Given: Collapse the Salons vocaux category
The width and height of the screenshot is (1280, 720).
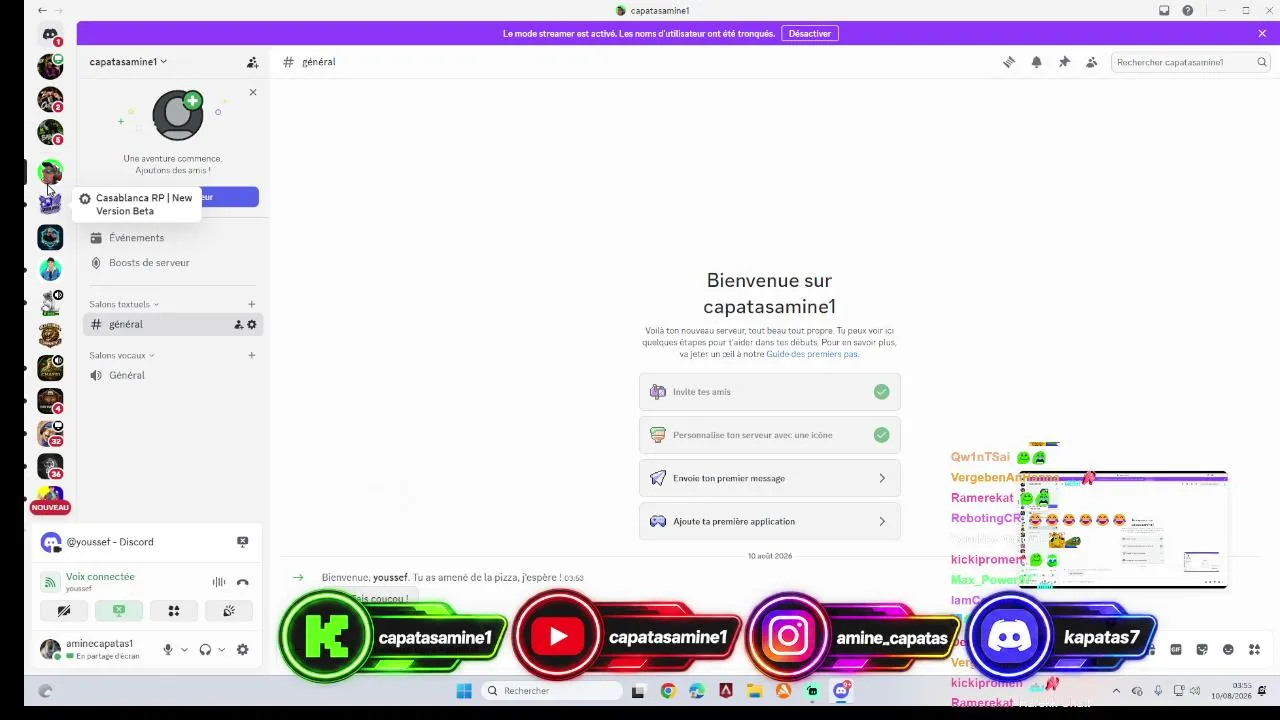Looking at the screenshot, I should (122, 355).
